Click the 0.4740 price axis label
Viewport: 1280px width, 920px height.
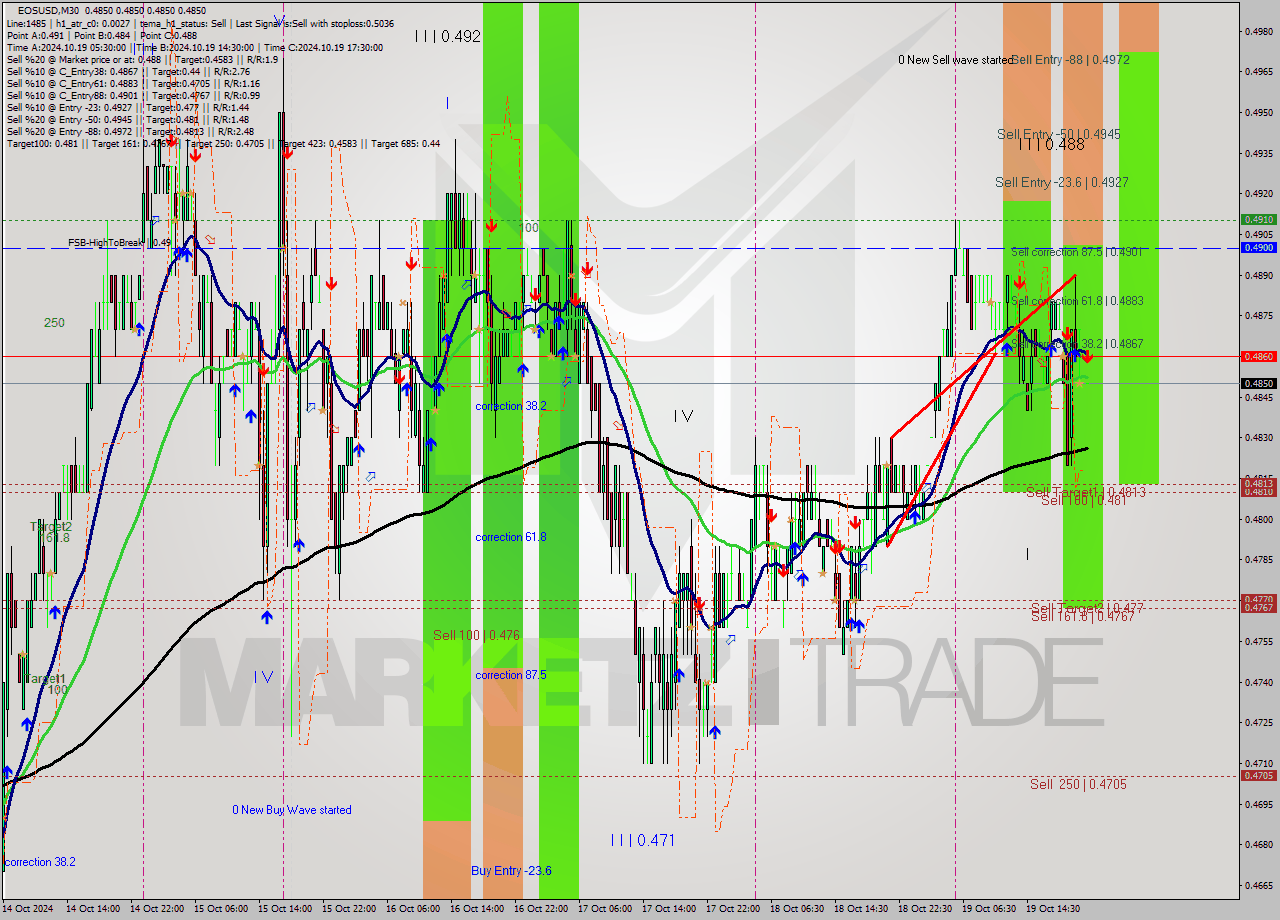[x=1259, y=681]
